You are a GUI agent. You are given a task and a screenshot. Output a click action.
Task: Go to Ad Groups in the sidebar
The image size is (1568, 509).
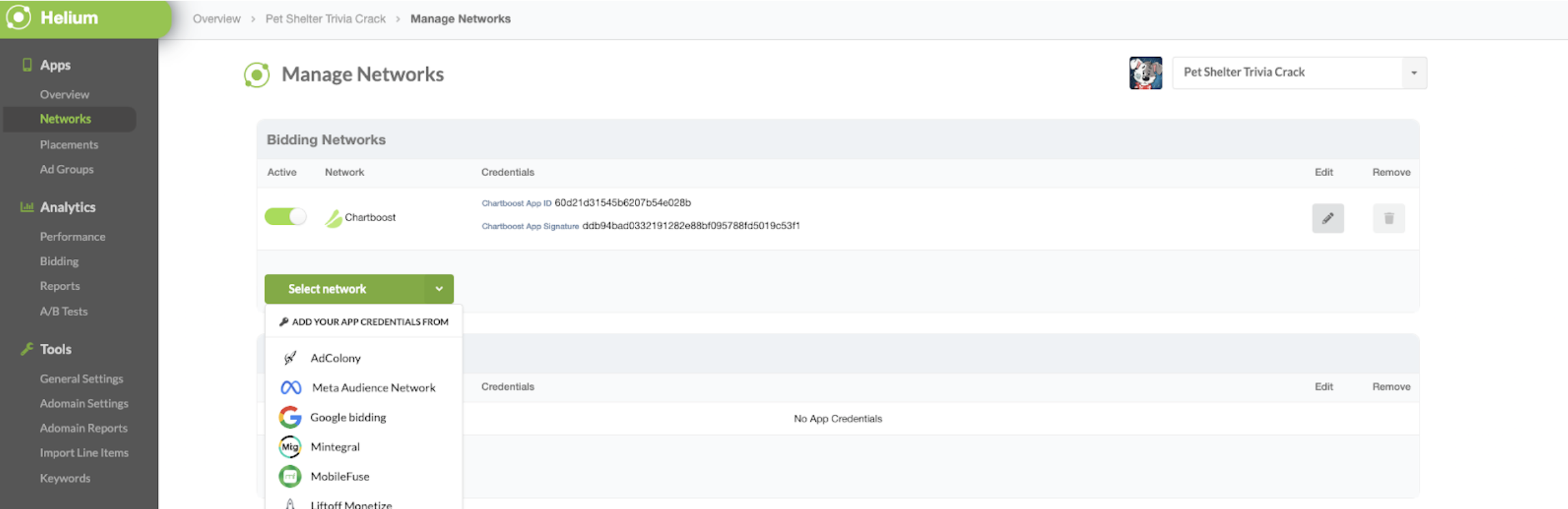(x=67, y=169)
